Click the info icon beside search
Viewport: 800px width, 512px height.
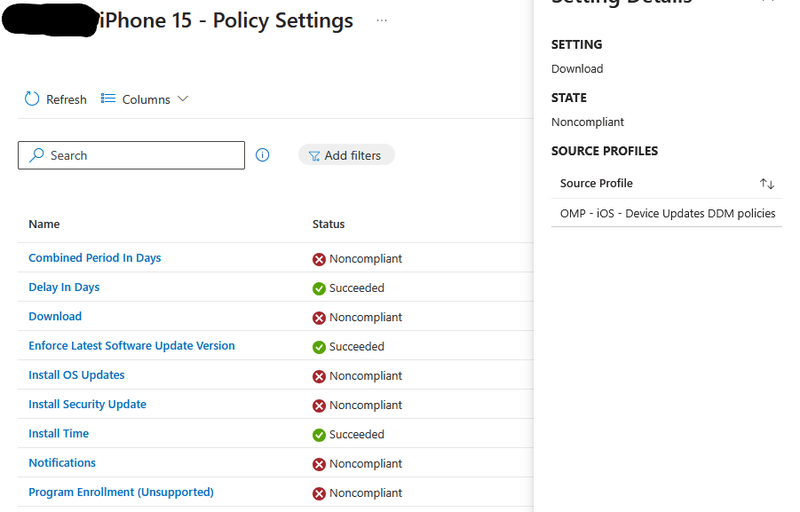(263, 155)
